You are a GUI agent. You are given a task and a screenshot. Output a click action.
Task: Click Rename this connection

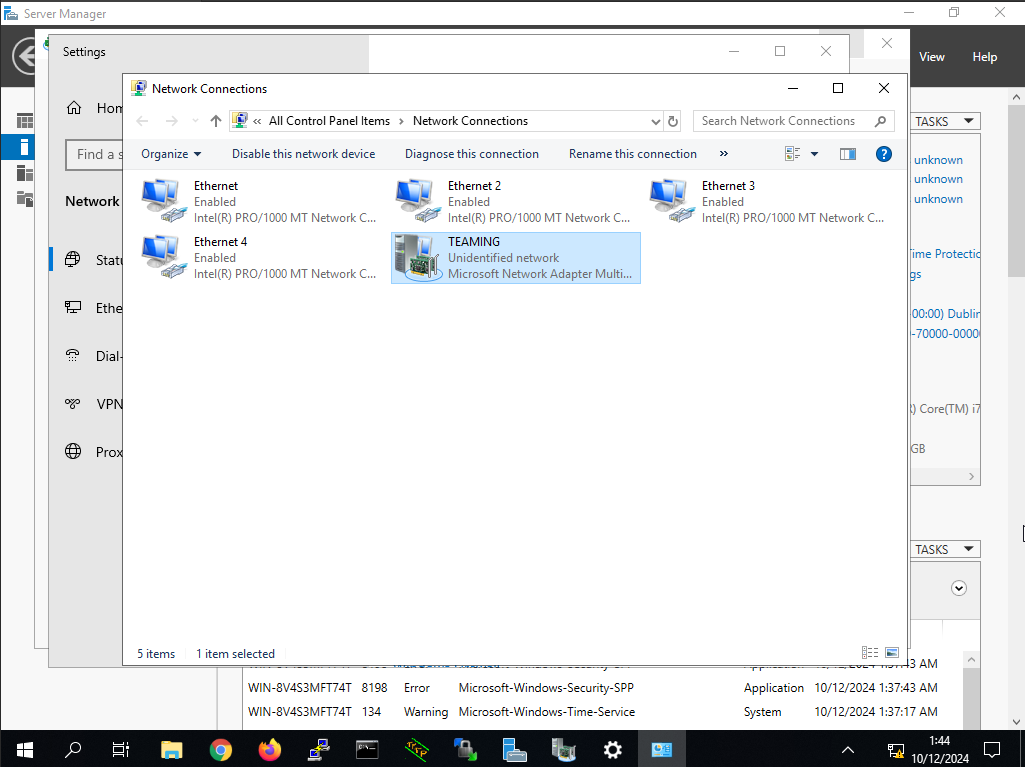pyautogui.click(x=632, y=154)
